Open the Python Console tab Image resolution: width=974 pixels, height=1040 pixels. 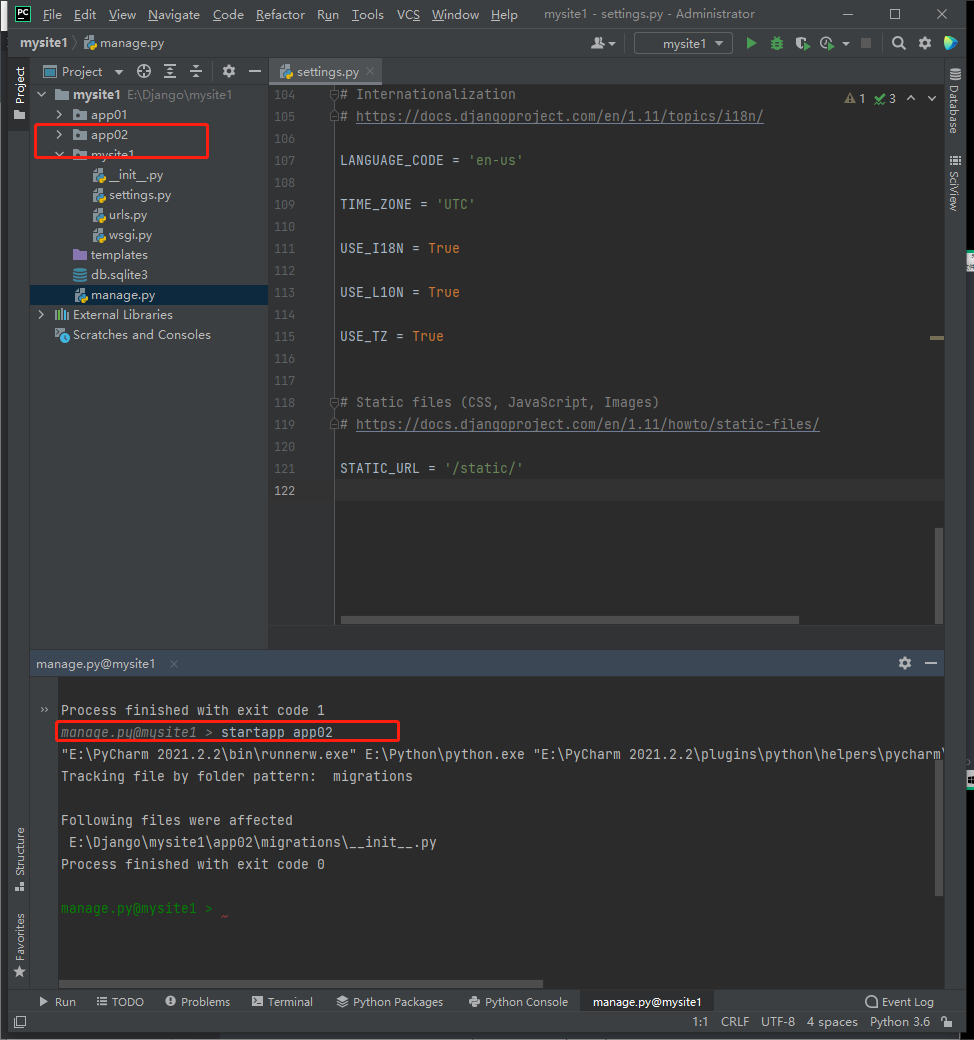[518, 1002]
